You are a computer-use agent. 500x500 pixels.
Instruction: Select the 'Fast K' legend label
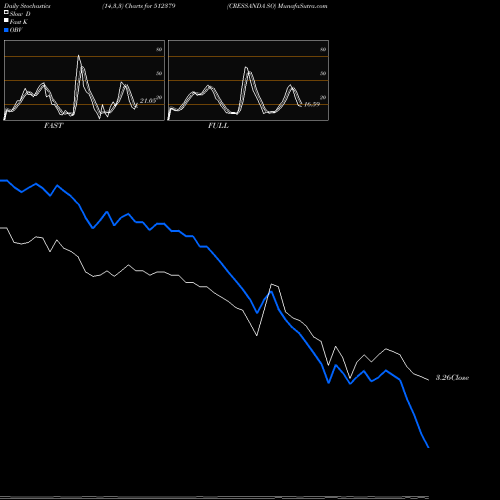[x=18, y=22]
